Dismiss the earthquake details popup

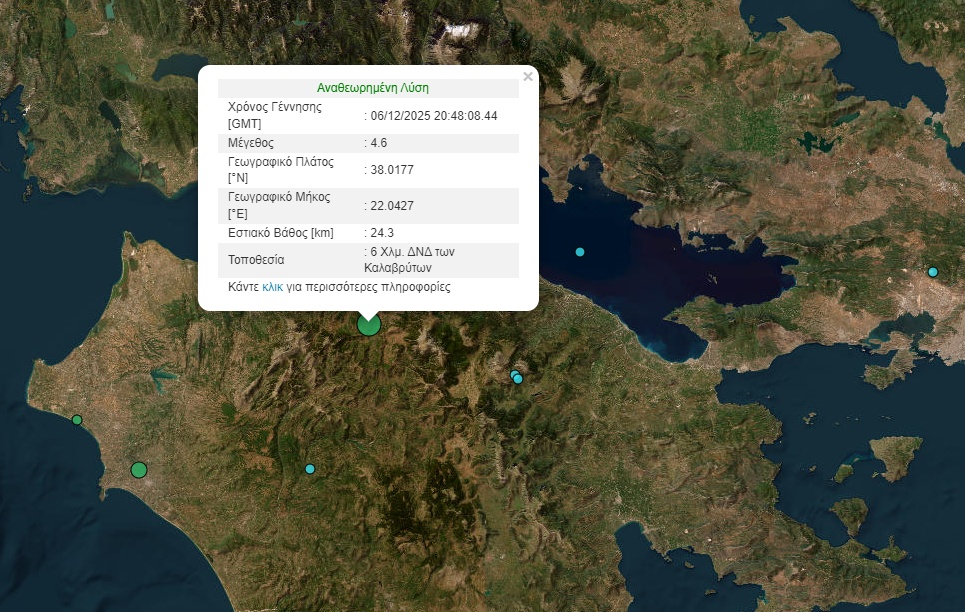[529, 74]
